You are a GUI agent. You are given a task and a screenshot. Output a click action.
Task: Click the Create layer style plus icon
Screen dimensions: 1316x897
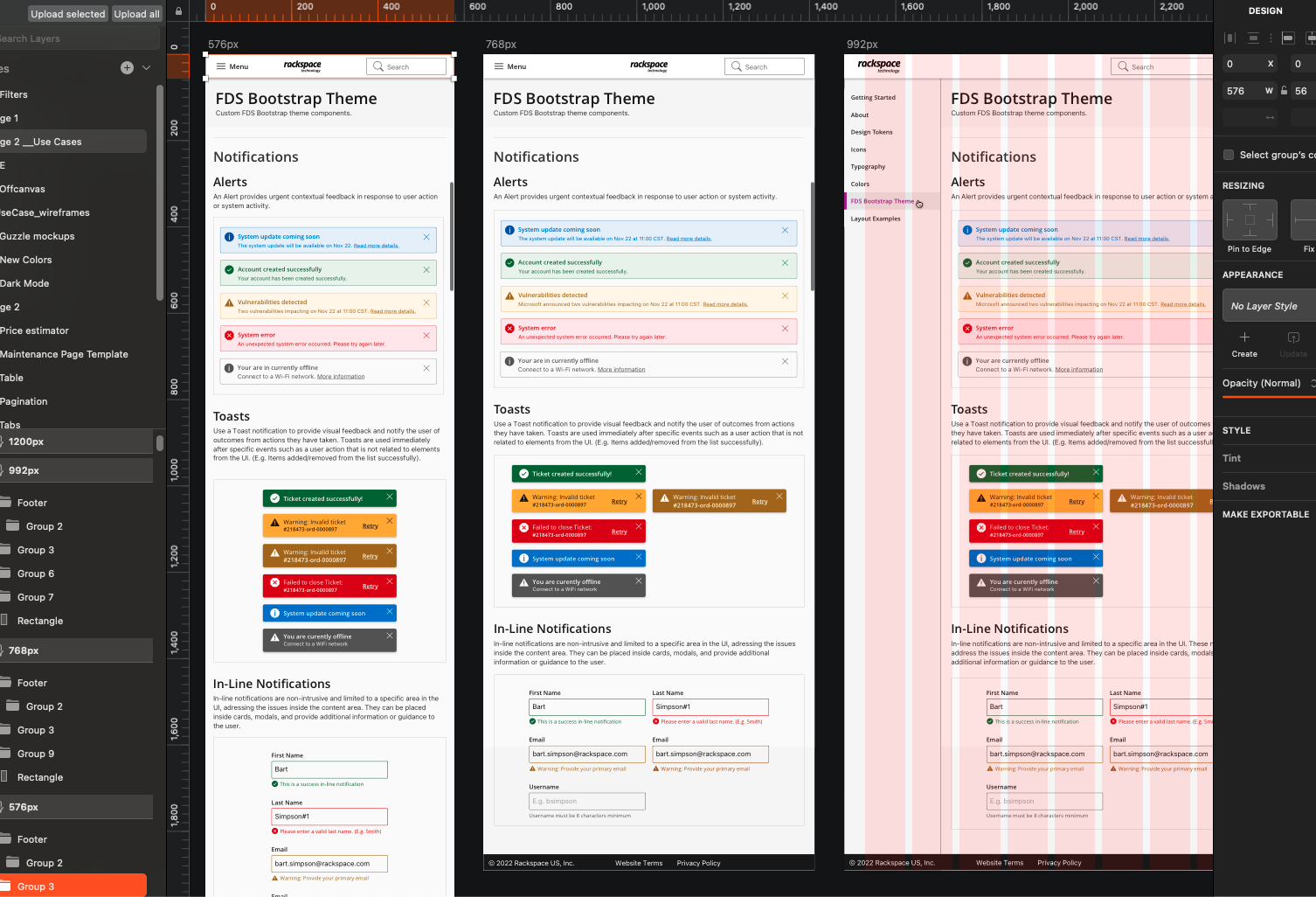point(1244,337)
